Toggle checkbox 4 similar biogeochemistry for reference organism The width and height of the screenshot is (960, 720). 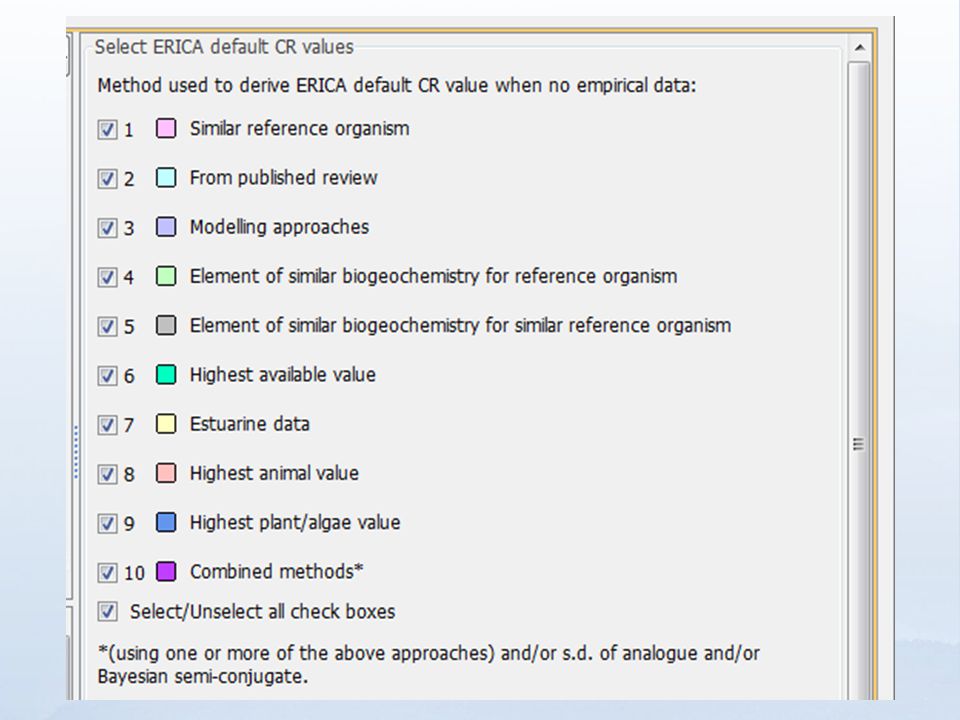click(107, 277)
